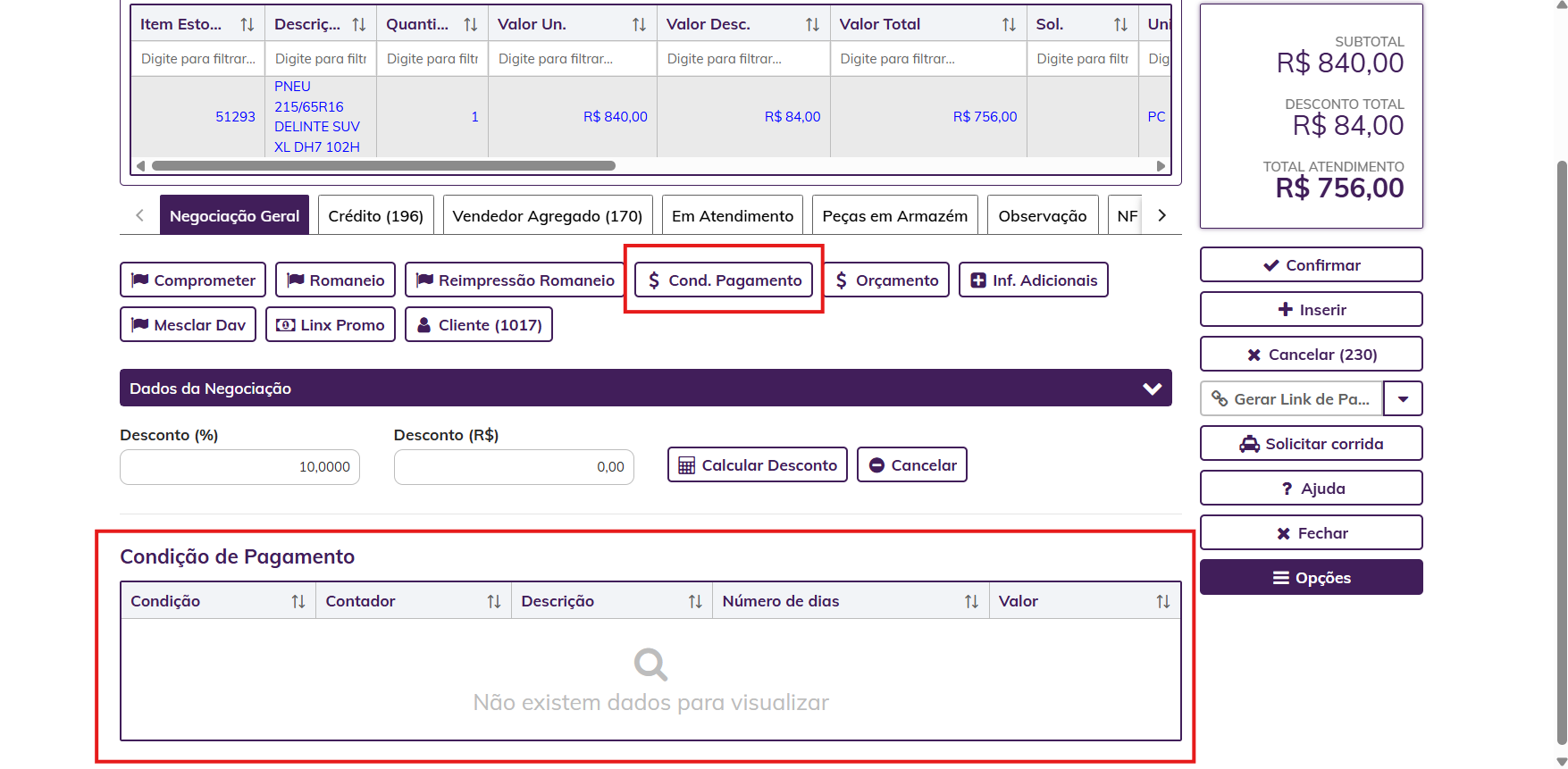Sort items by Valor Desc. arrows

tap(813, 25)
